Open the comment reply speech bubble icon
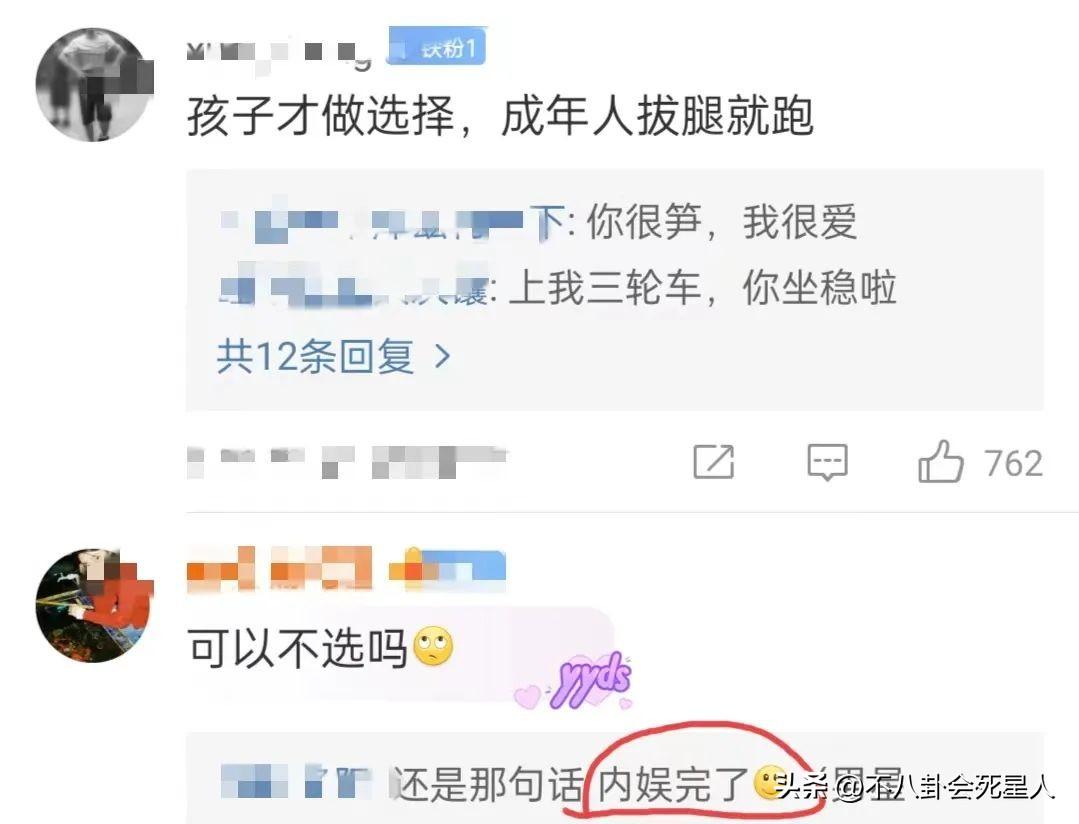Viewport: 1079px width, 824px height. (x=827, y=462)
